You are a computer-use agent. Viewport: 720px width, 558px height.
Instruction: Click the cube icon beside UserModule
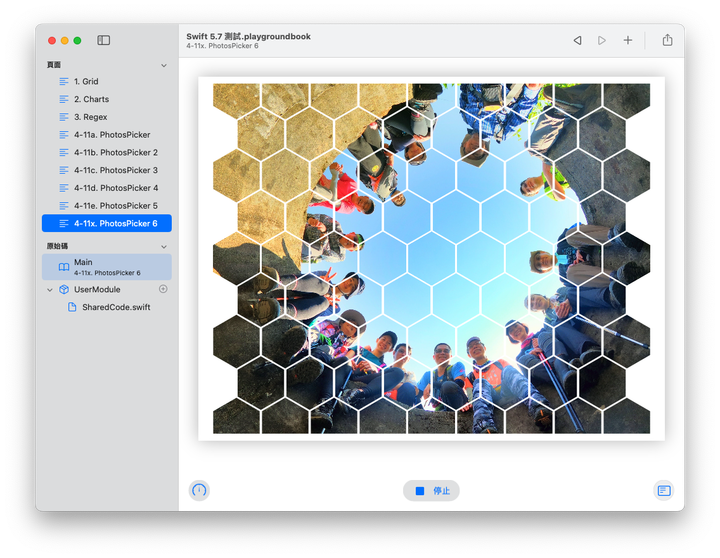64,289
